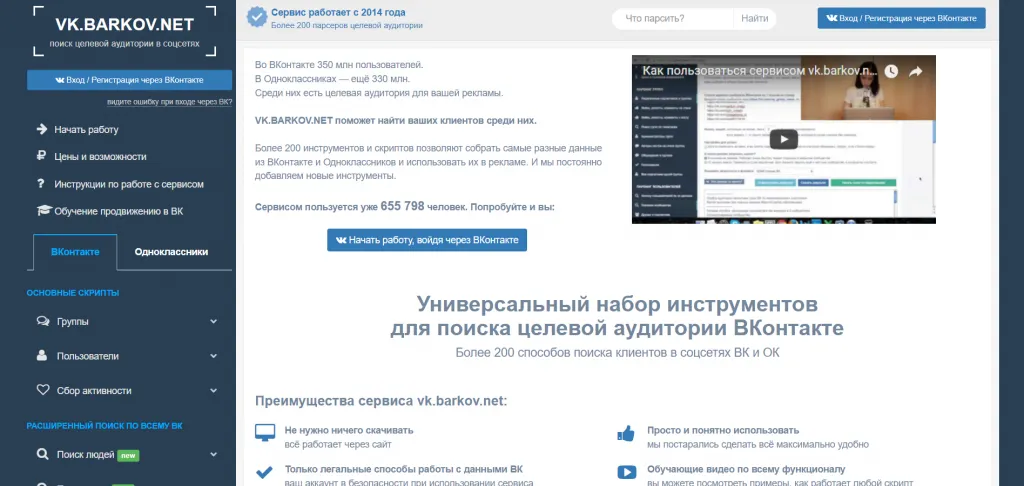Click the Найти search button
This screenshot has width=1024, height=486.
coord(755,18)
